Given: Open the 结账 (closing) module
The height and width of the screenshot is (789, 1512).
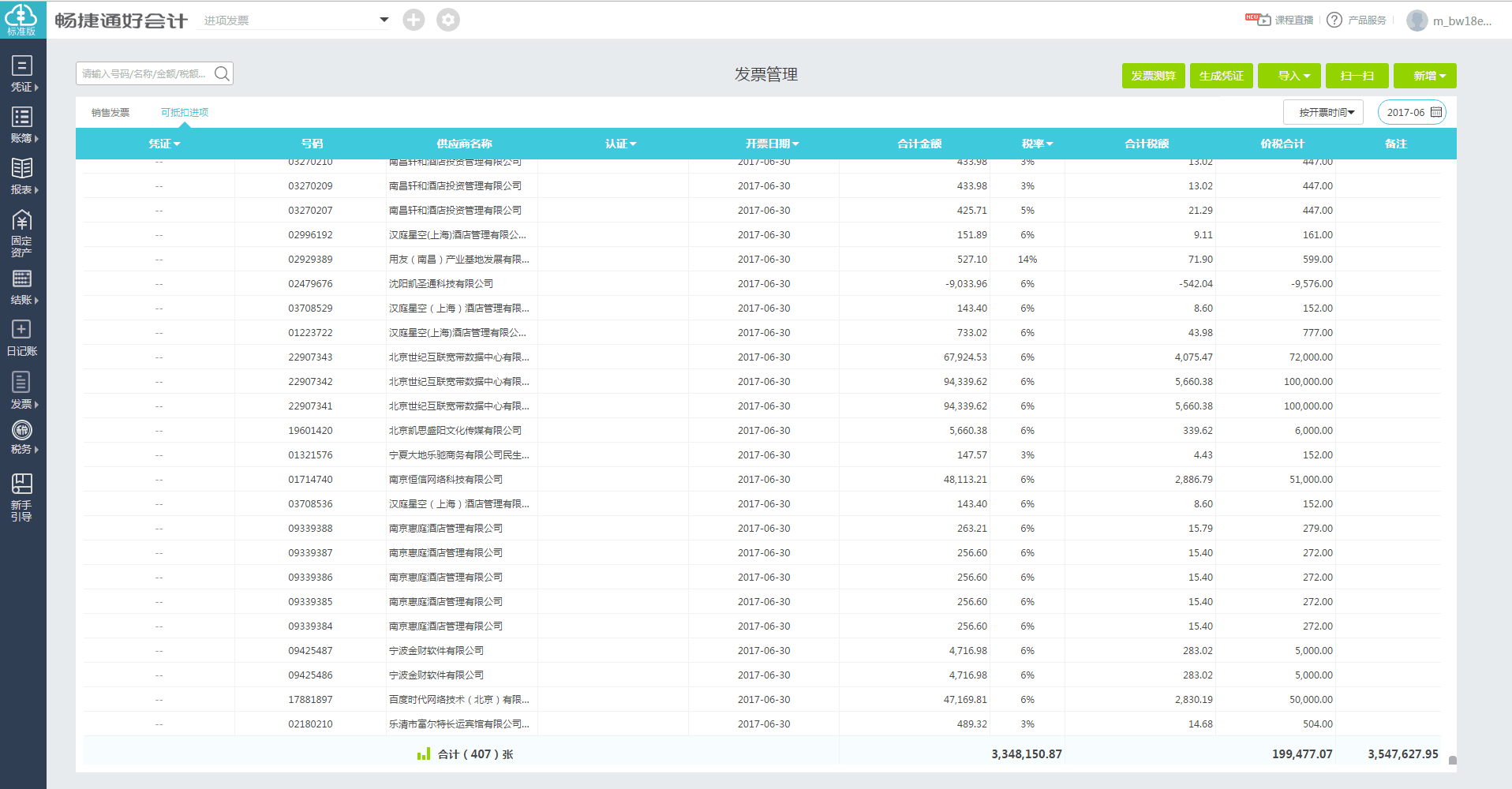Looking at the screenshot, I should [x=23, y=286].
